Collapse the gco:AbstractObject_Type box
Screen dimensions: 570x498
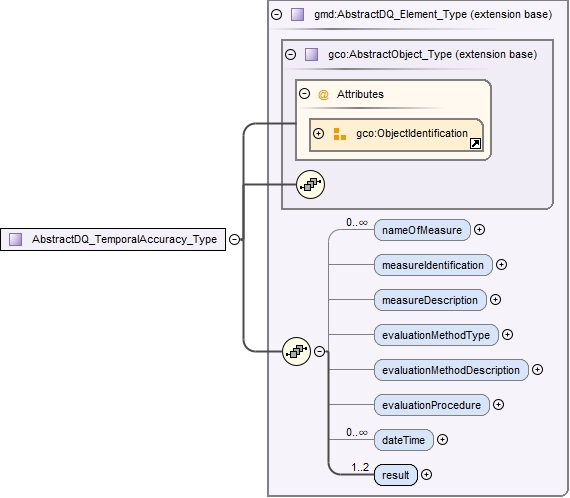point(290,55)
